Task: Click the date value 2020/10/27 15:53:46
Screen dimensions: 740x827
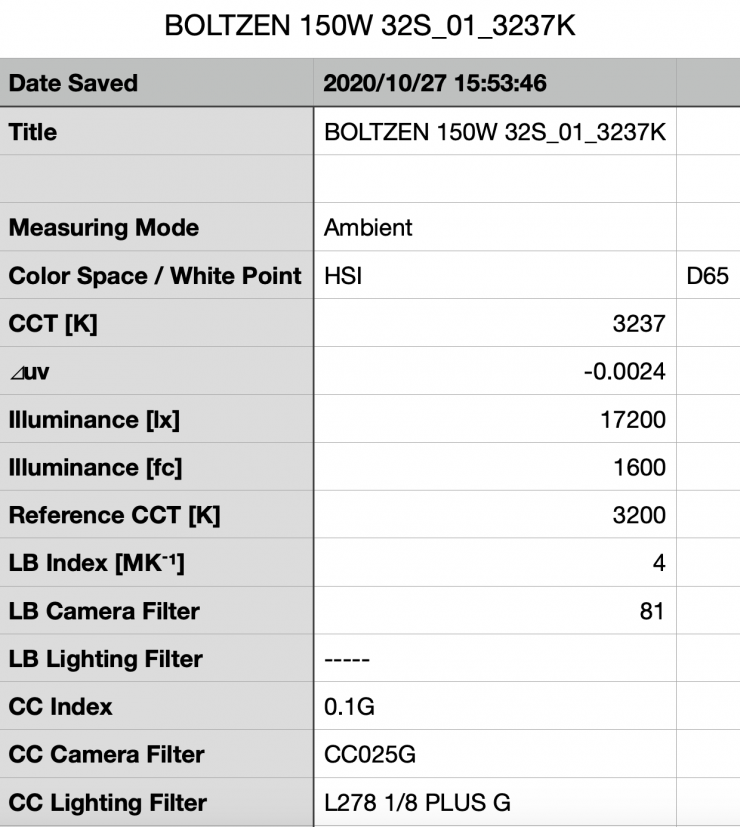Action: tap(435, 83)
